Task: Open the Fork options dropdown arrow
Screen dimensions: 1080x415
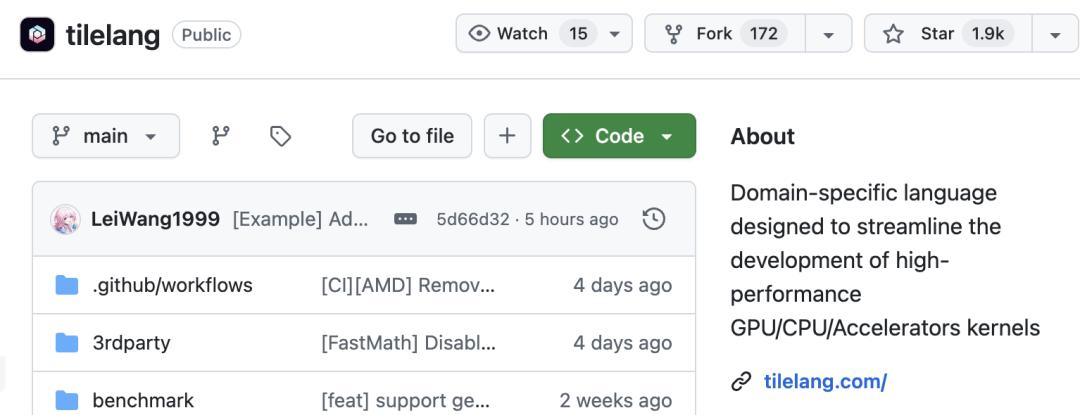Action: (829, 34)
